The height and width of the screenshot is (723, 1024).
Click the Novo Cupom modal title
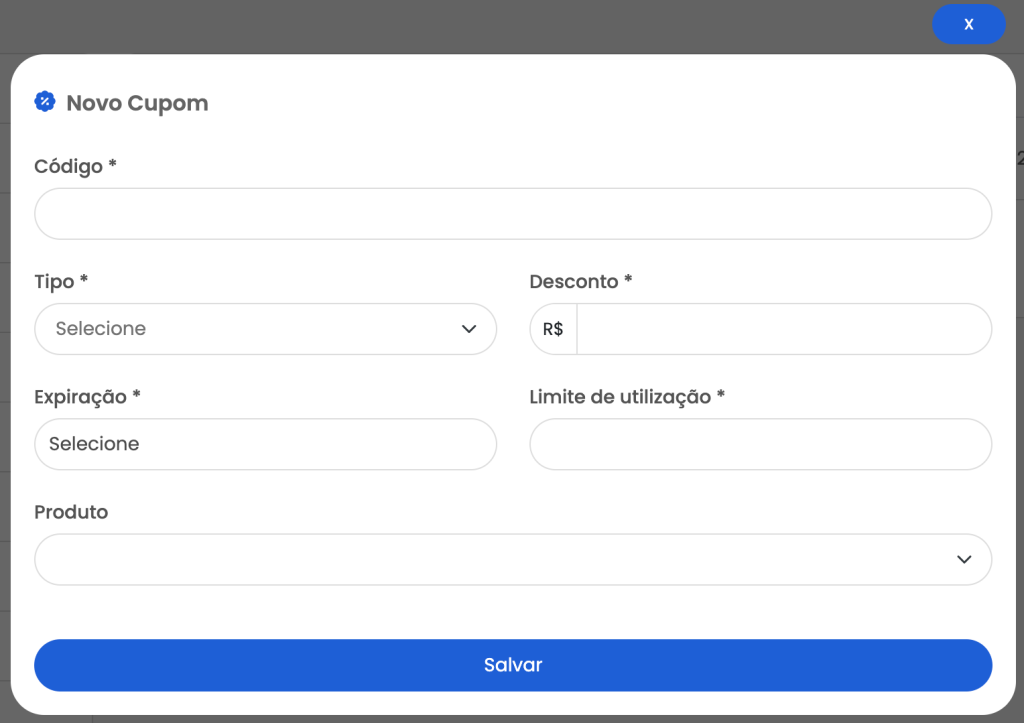(137, 103)
